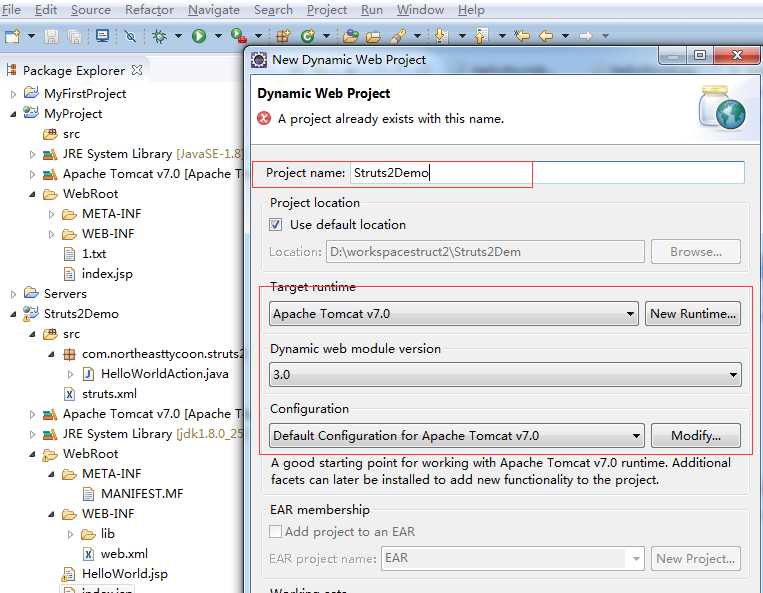Select the Package Explorer tab
The height and width of the screenshot is (593, 763).
73,71
